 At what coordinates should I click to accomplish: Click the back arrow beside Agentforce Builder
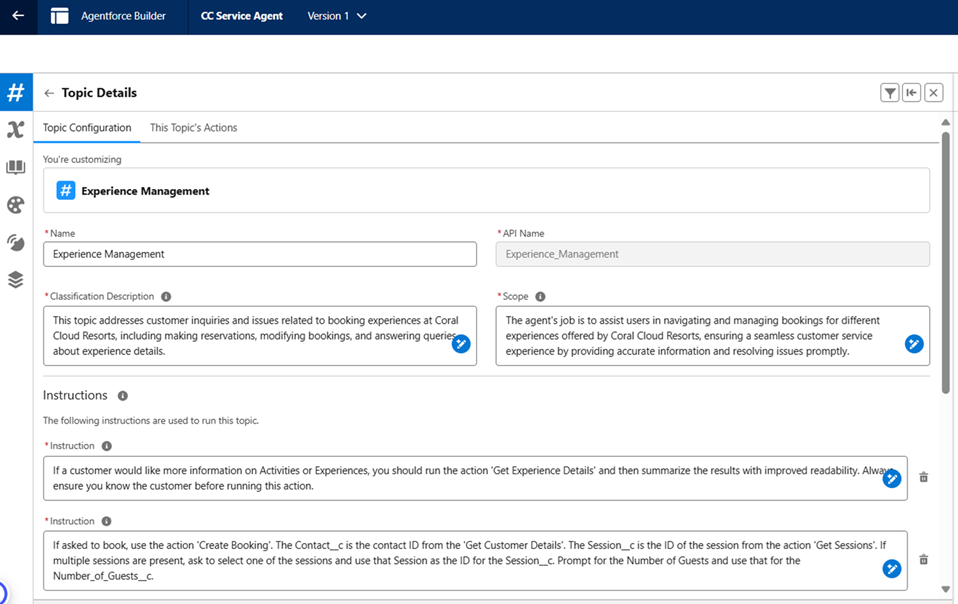click(x=18, y=16)
